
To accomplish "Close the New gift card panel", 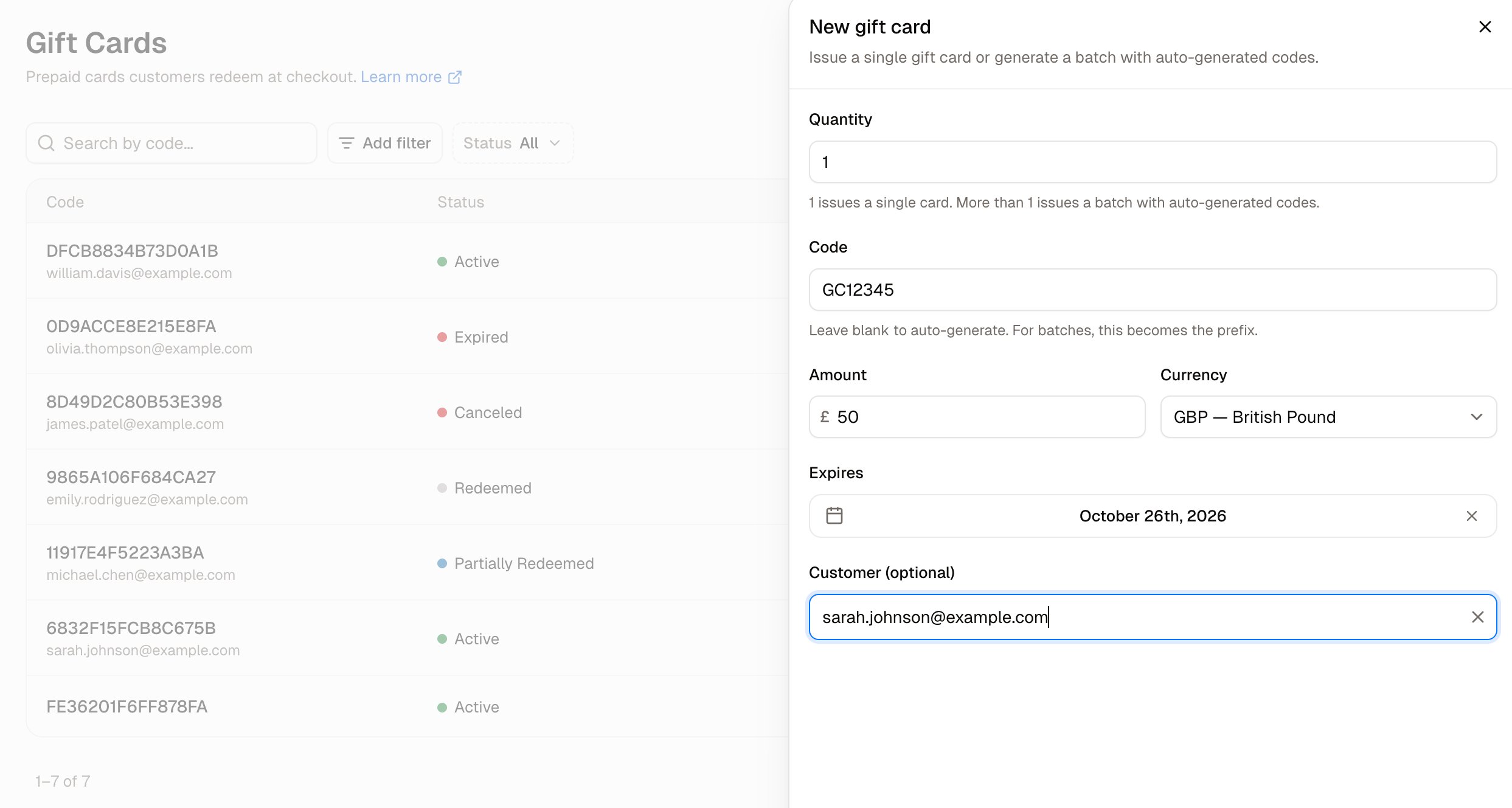I will (x=1485, y=27).
